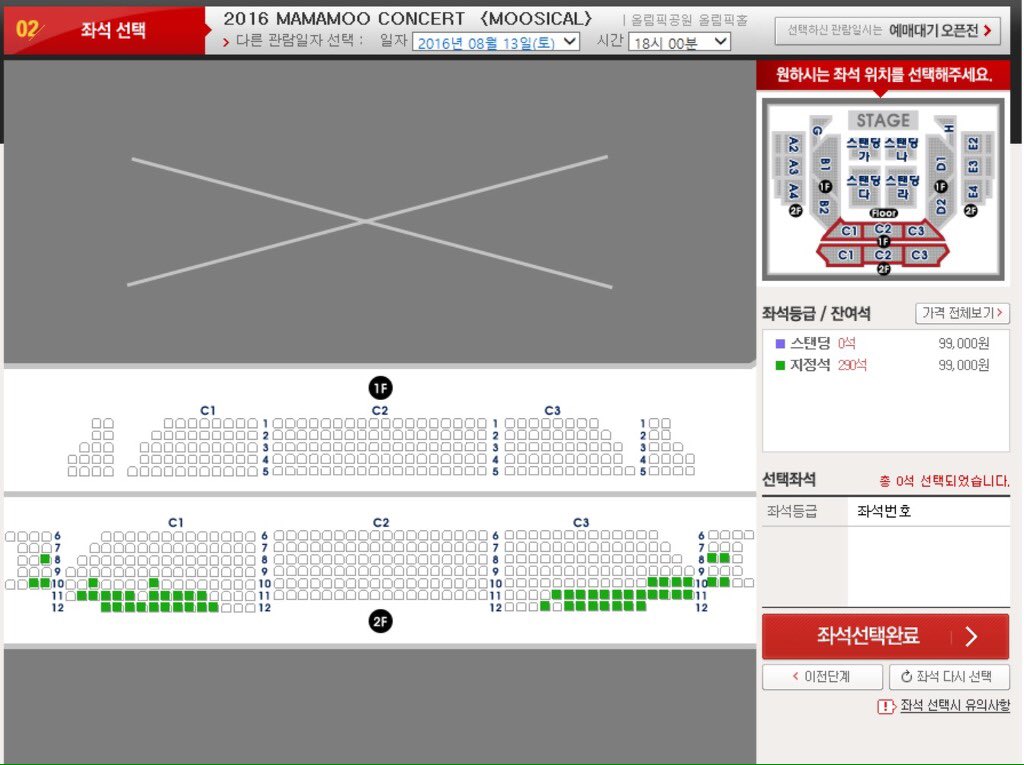
Task: Click C1 label of 2F seat map
Action: click(x=176, y=523)
